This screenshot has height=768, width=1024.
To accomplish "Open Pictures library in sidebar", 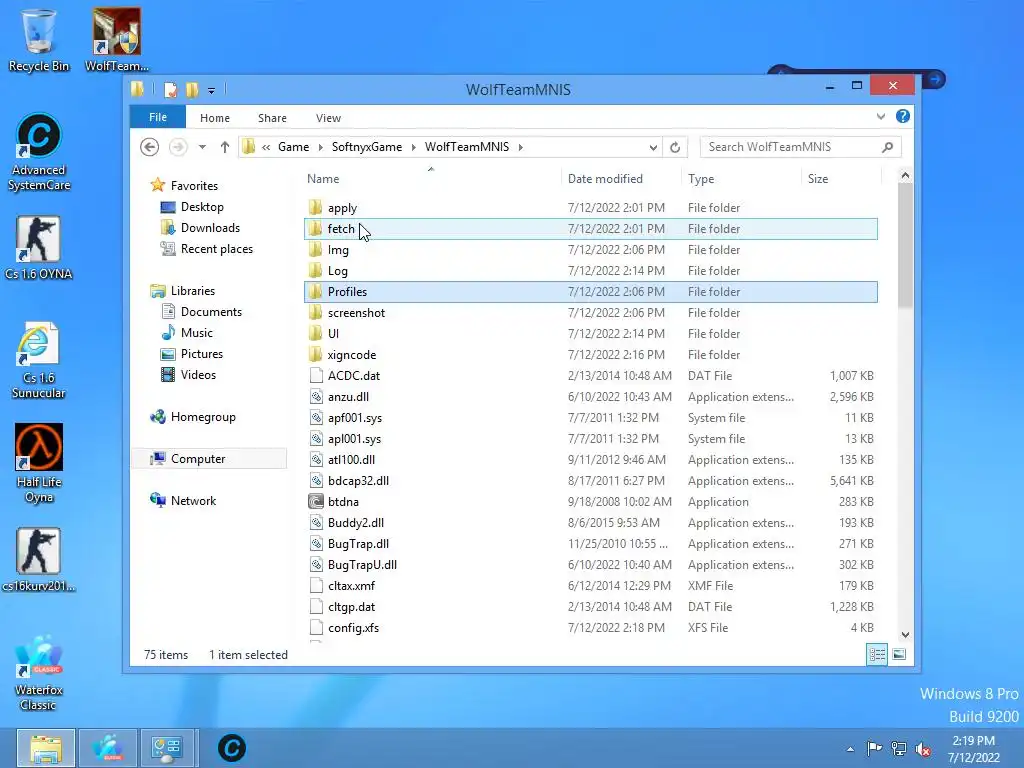I will point(202,353).
